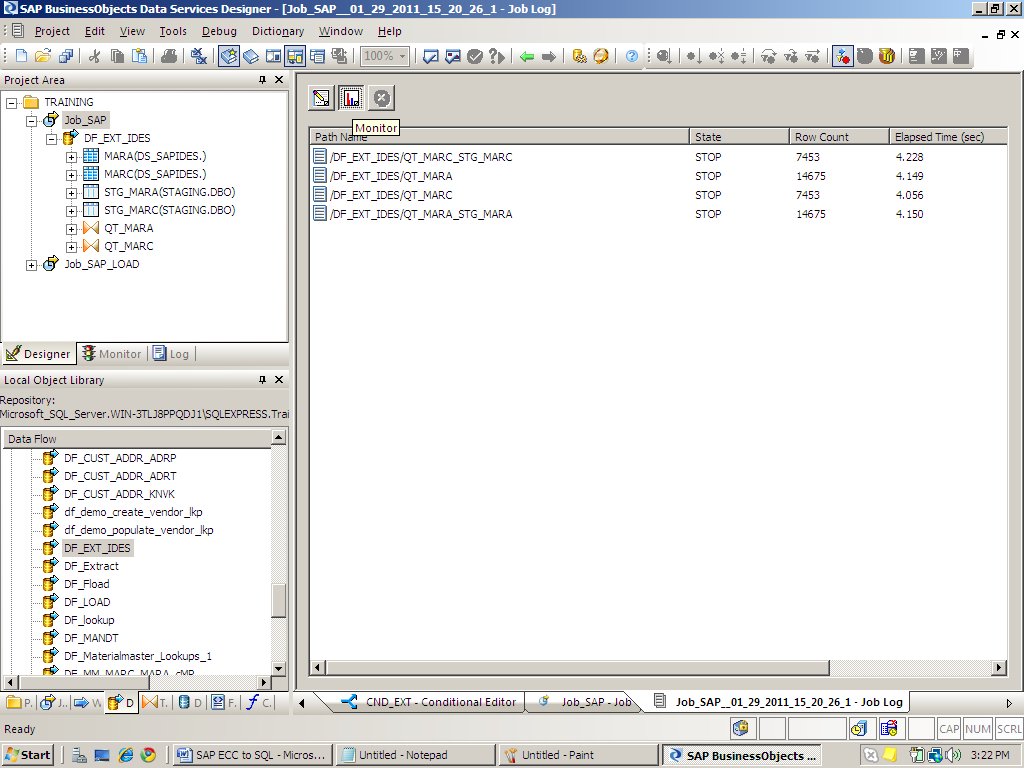The image size is (1024, 768).
Task: Toggle the Local Object Library icon
Action: (x=229, y=56)
